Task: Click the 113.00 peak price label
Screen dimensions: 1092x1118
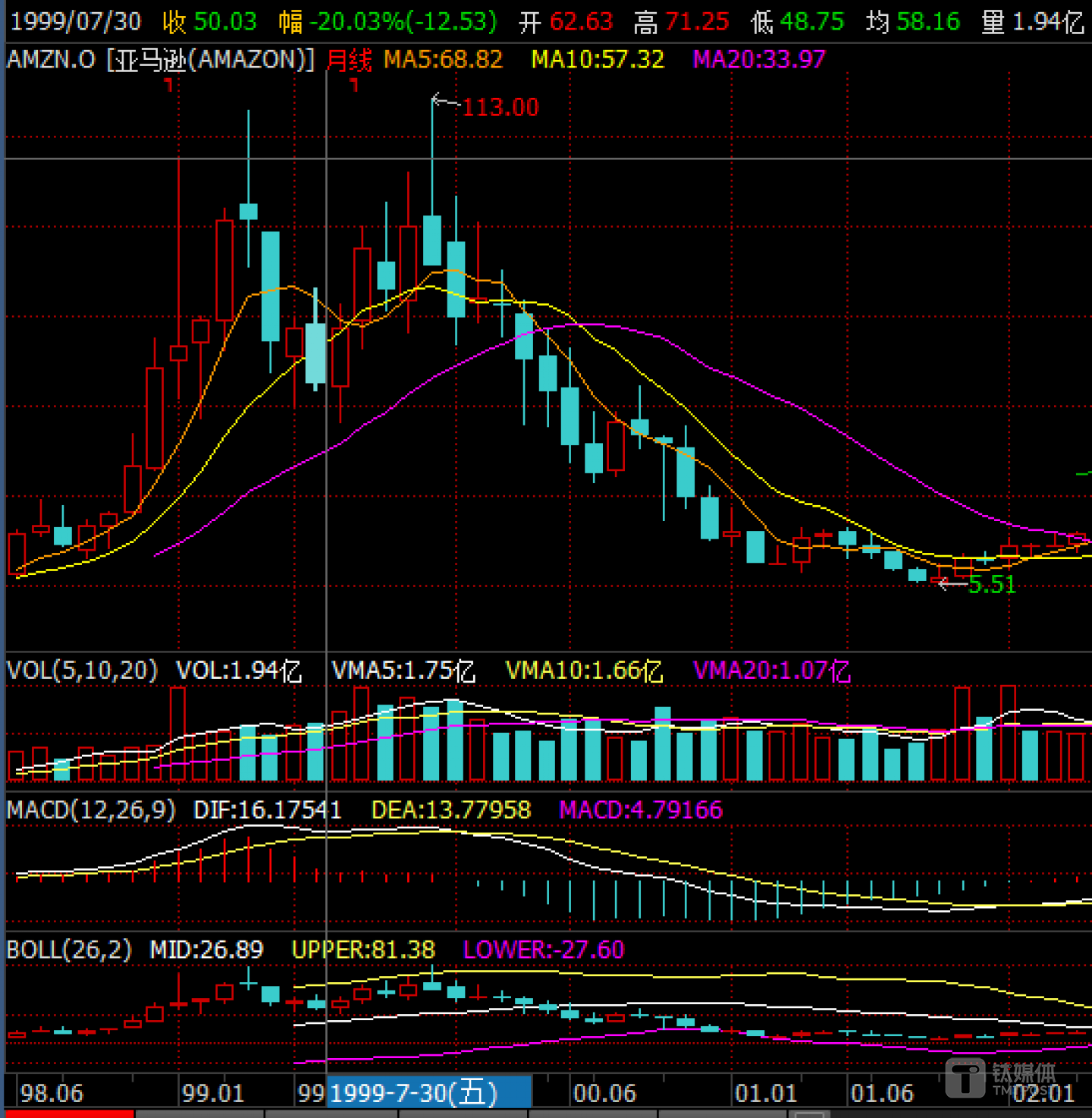Action: [500, 108]
